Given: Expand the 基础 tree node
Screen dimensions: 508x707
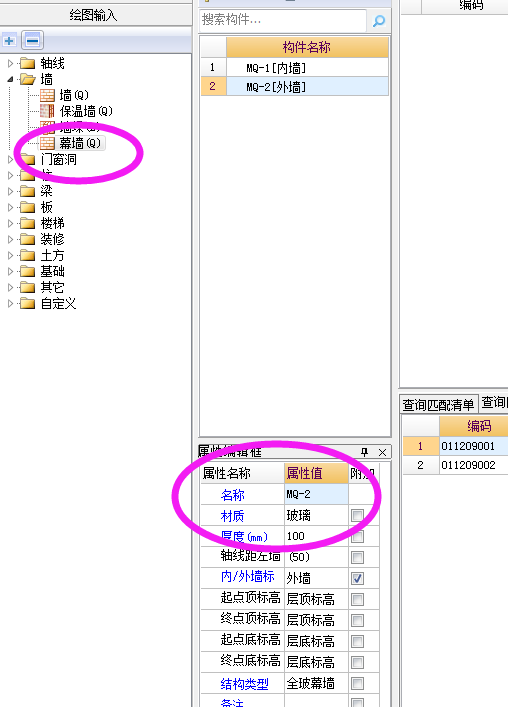Looking at the screenshot, I should click(x=10, y=271).
